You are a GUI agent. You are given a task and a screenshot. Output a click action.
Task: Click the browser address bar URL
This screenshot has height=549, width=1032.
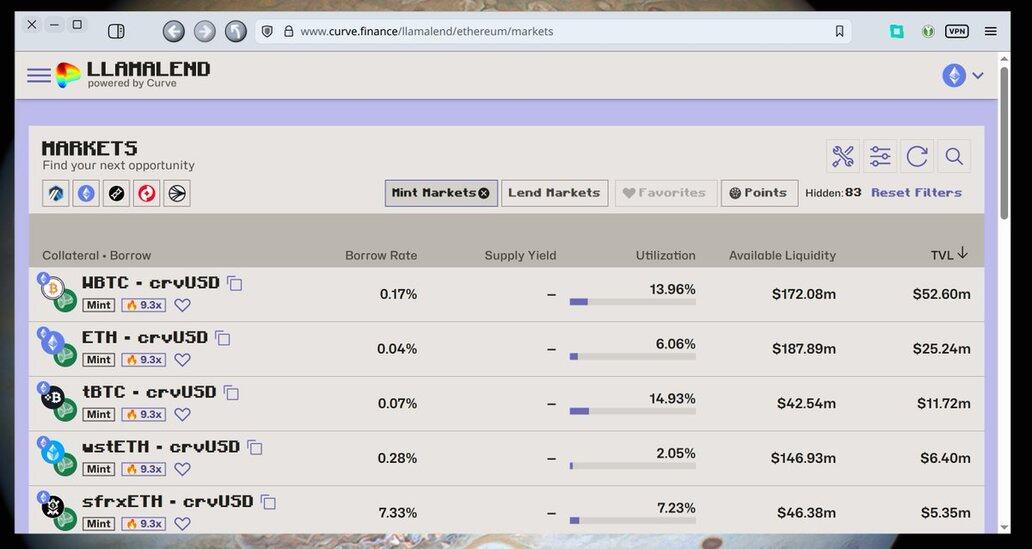pyautogui.click(x=426, y=31)
